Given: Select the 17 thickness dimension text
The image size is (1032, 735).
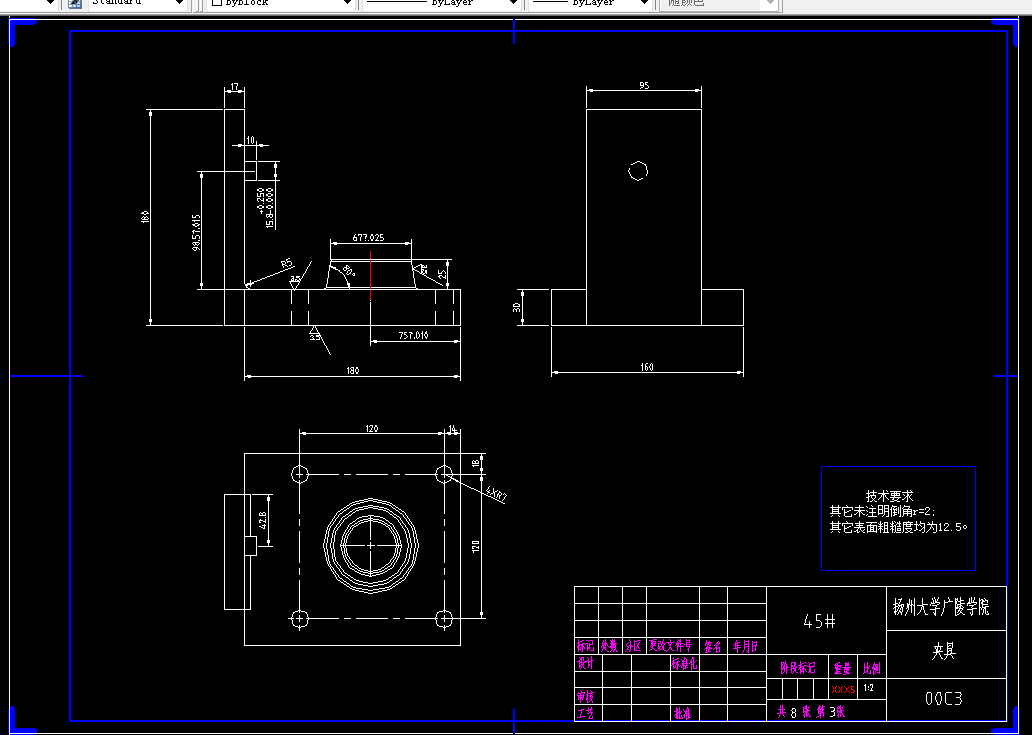Looking at the screenshot, I should coord(234,87).
